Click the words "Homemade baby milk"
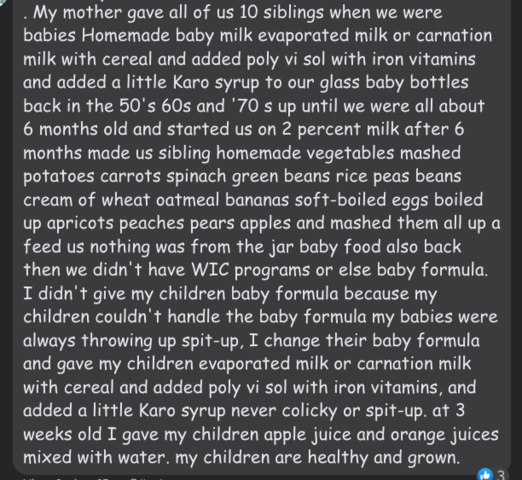522x480 pixels. [167, 35]
